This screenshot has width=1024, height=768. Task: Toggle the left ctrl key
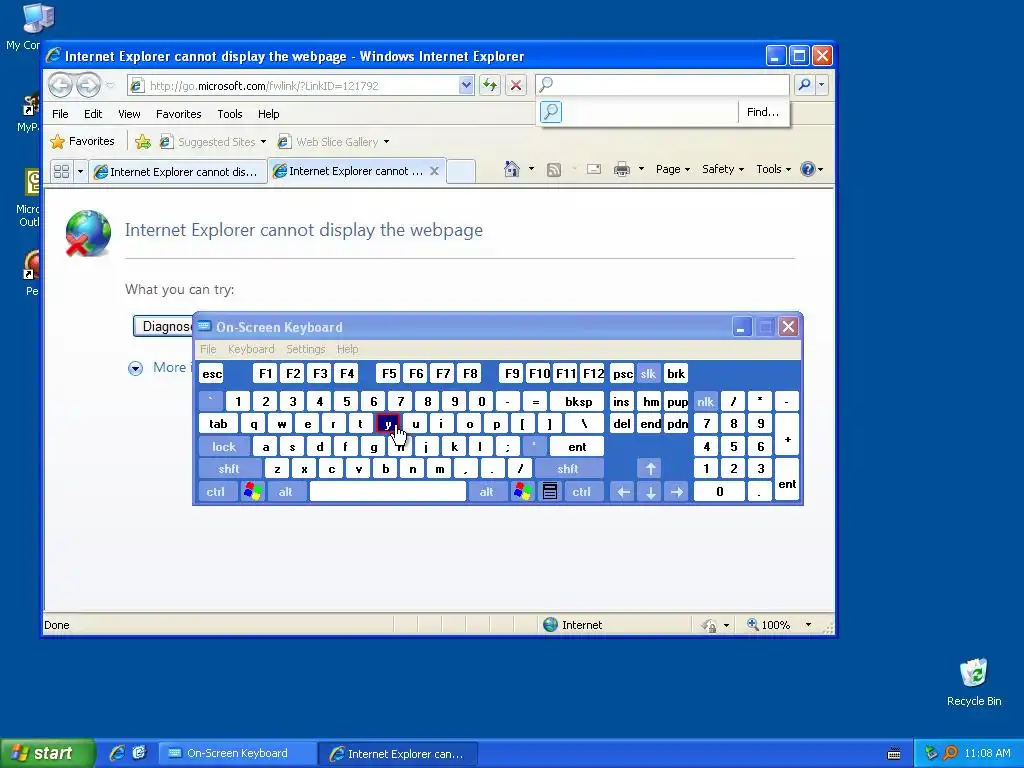[x=216, y=492]
